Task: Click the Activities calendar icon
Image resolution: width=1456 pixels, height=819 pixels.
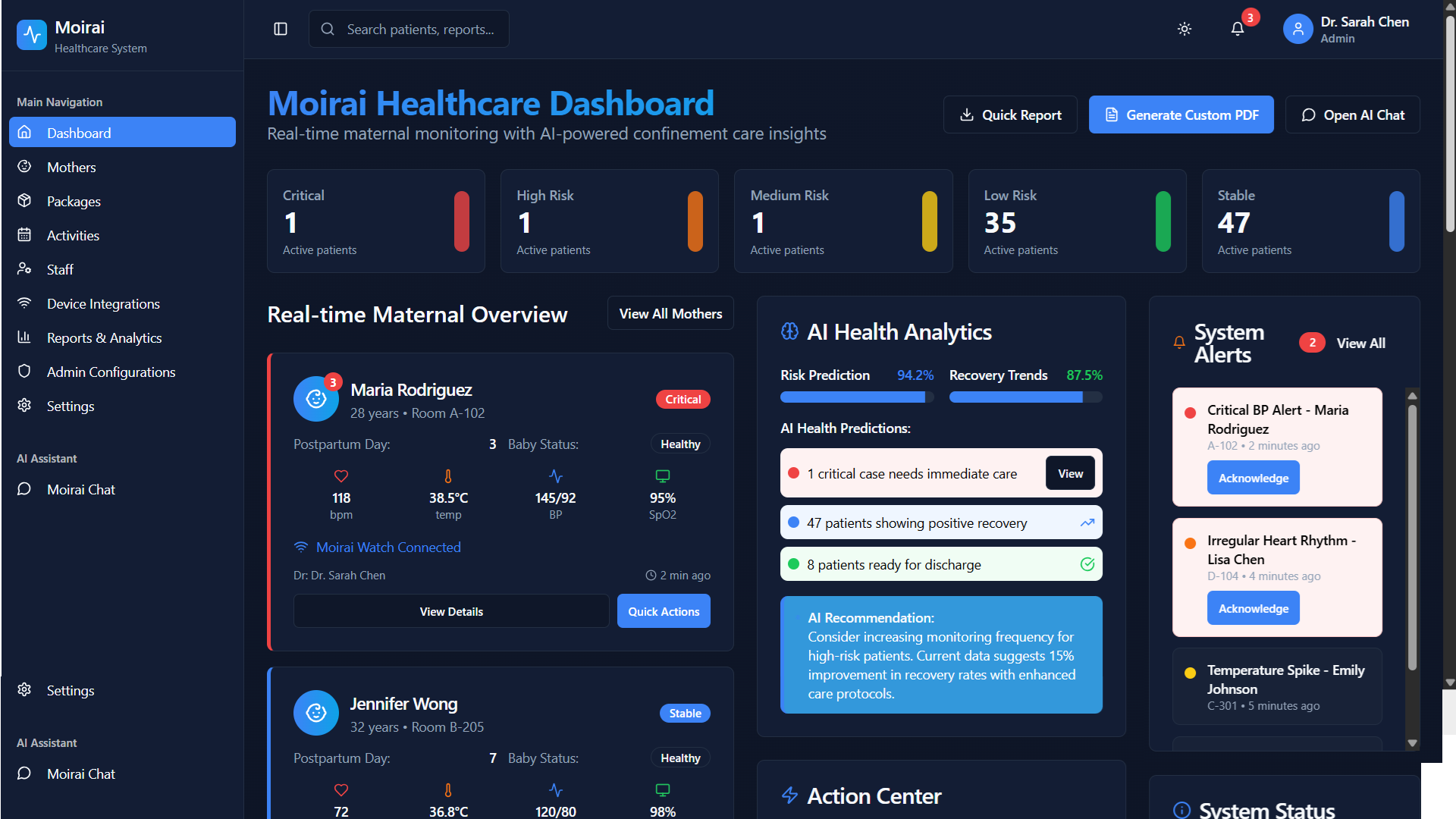Action: [x=25, y=235]
